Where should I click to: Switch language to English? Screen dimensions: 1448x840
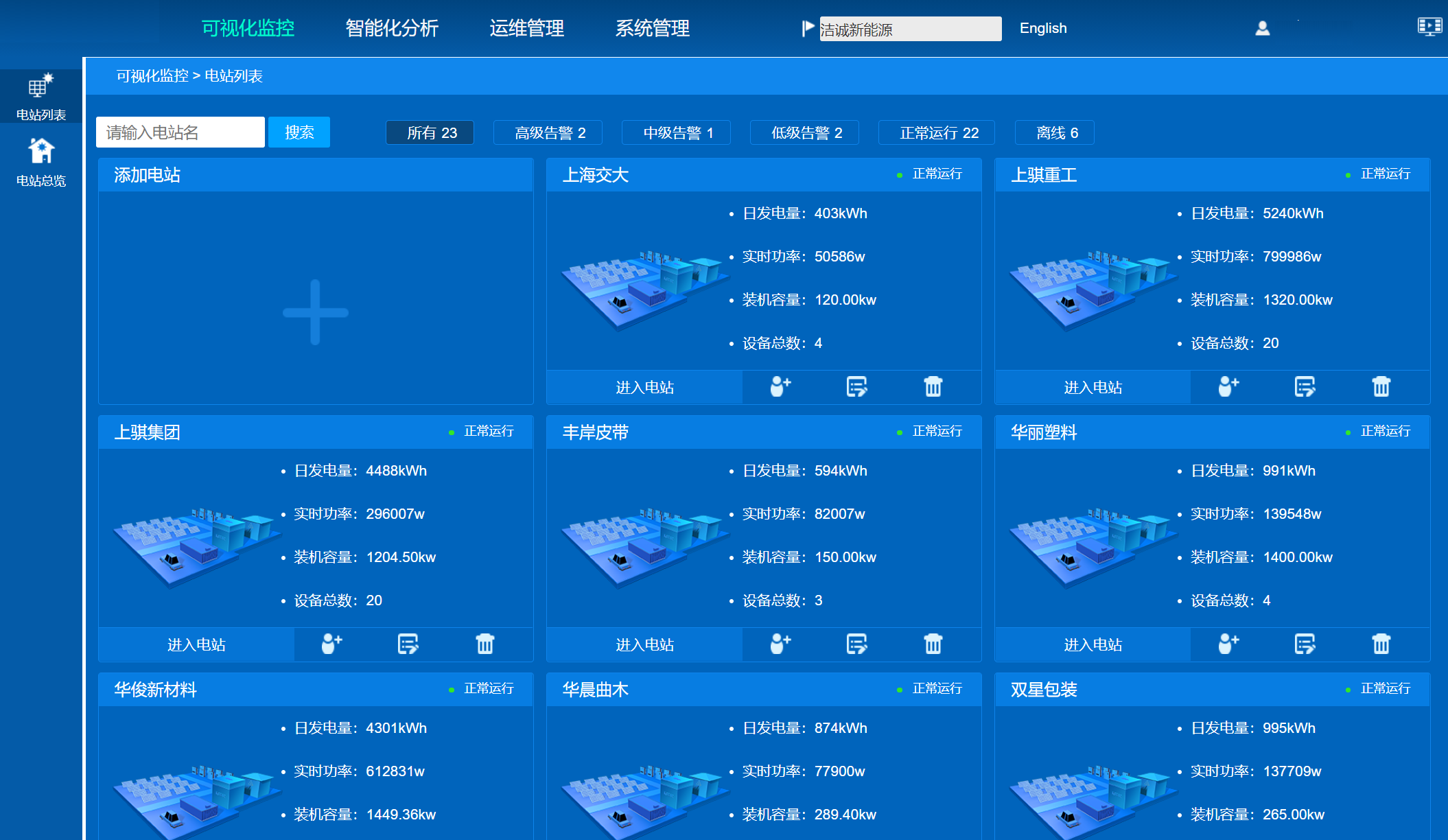click(1043, 28)
